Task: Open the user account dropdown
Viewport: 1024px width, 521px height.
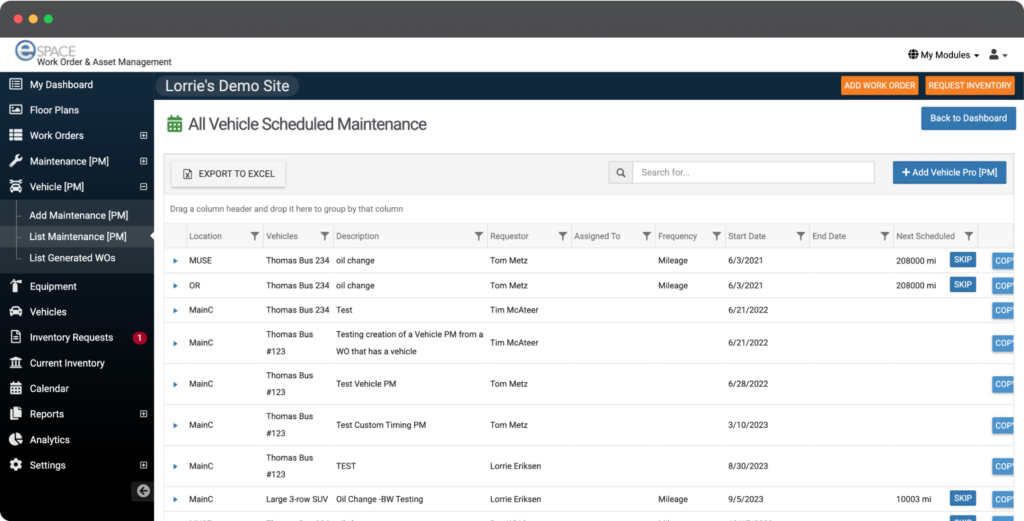Action: pyautogui.click(x=997, y=55)
